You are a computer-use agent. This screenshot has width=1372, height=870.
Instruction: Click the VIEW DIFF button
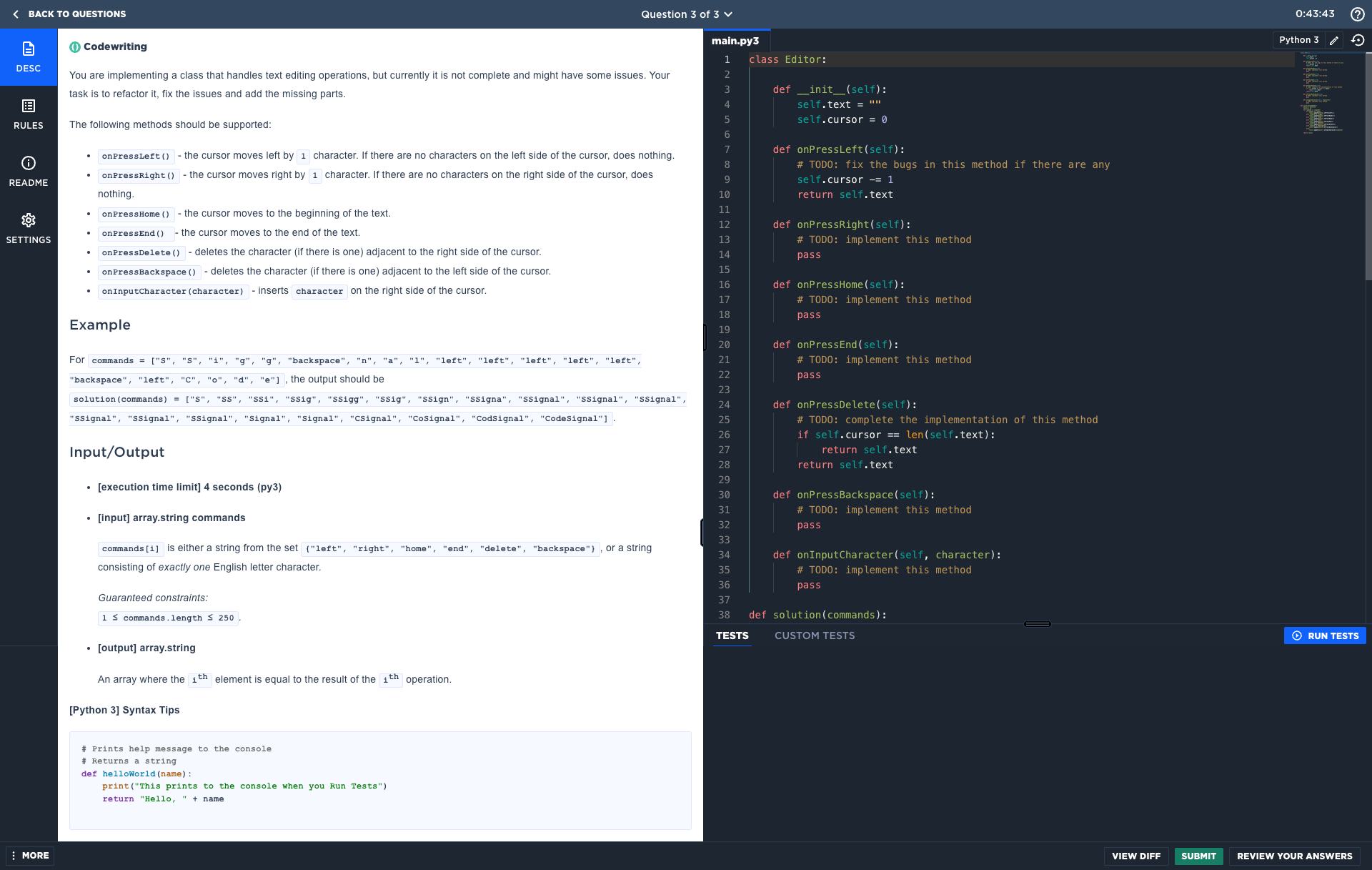tap(1136, 856)
